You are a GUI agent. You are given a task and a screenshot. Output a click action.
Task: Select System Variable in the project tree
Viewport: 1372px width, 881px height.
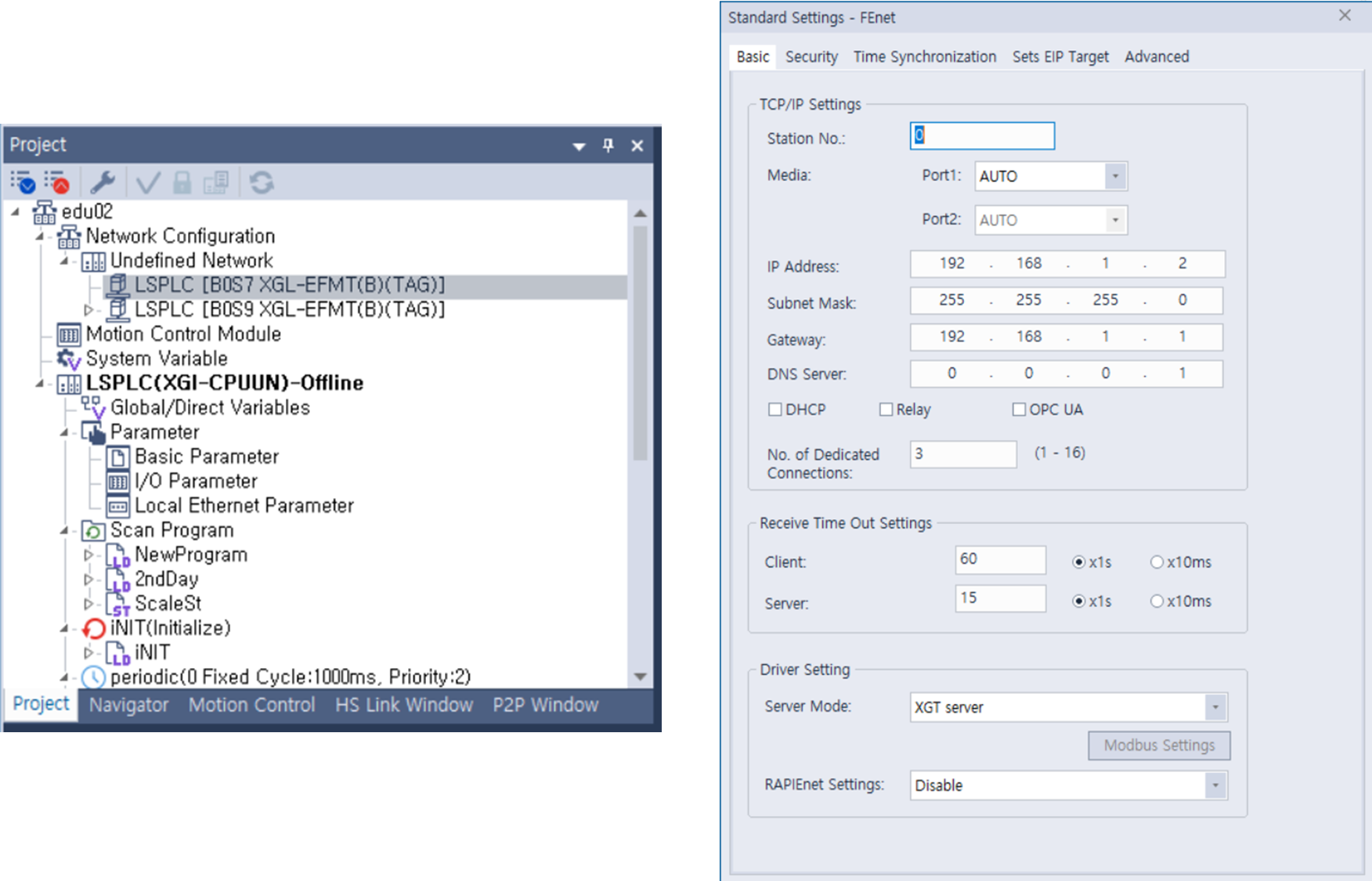coord(157,358)
